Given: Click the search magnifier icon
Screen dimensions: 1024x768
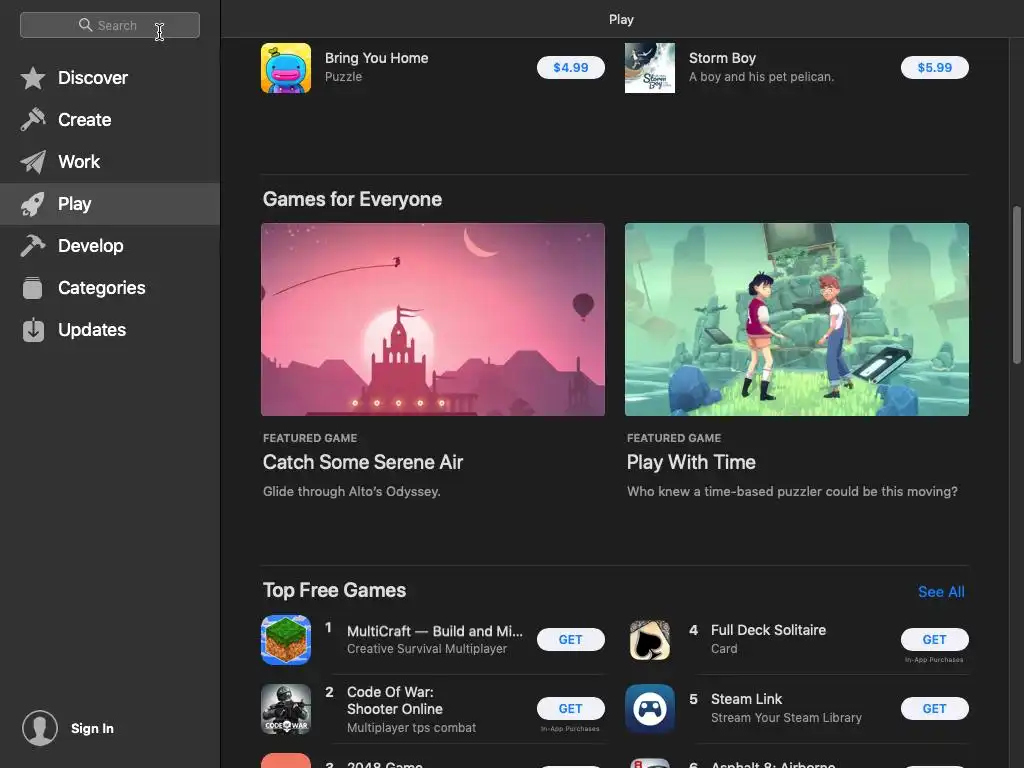Looking at the screenshot, I should [x=85, y=25].
